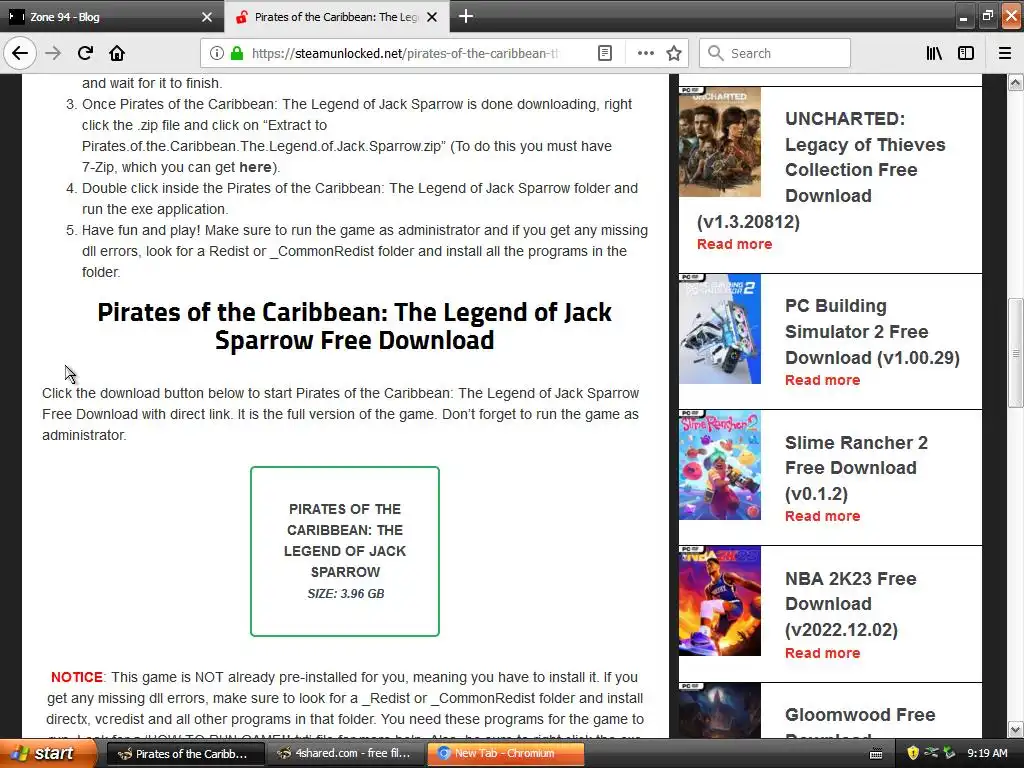Open the NBA 2K23 cover thumbnail
This screenshot has height=768, width=1024.
tap(720, 601)
